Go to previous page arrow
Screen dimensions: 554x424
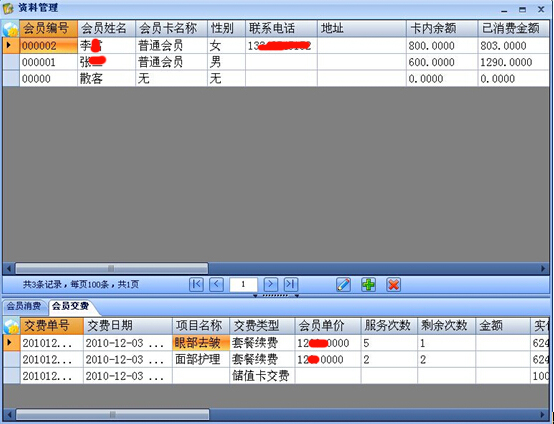[x=216, y=284]
